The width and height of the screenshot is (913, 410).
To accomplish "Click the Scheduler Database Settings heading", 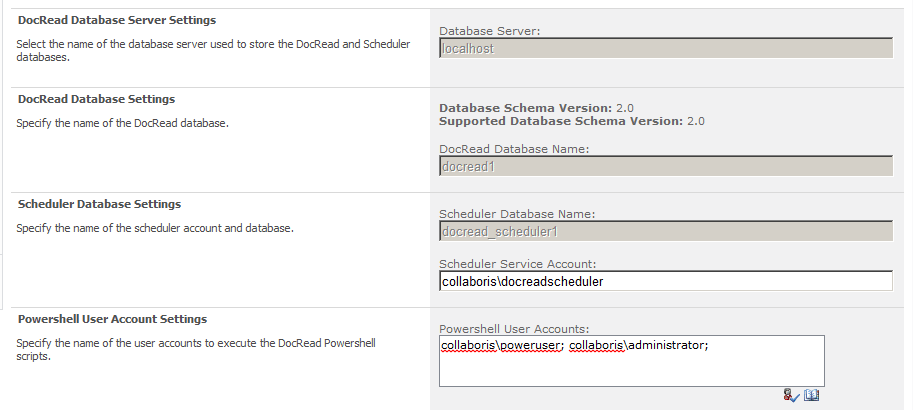I will click(100, 204).
